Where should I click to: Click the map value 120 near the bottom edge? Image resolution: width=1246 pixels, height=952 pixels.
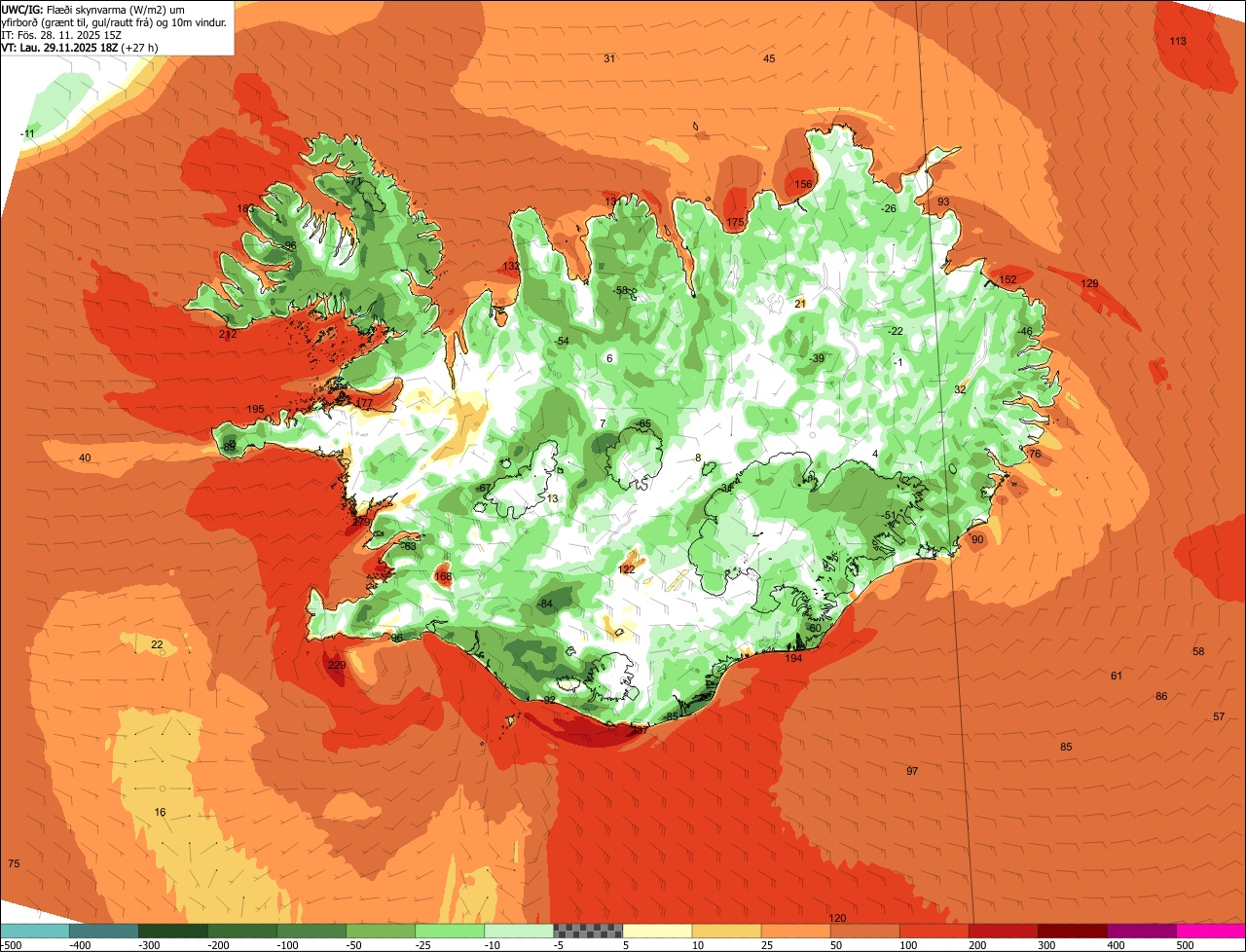coord(837,918)
